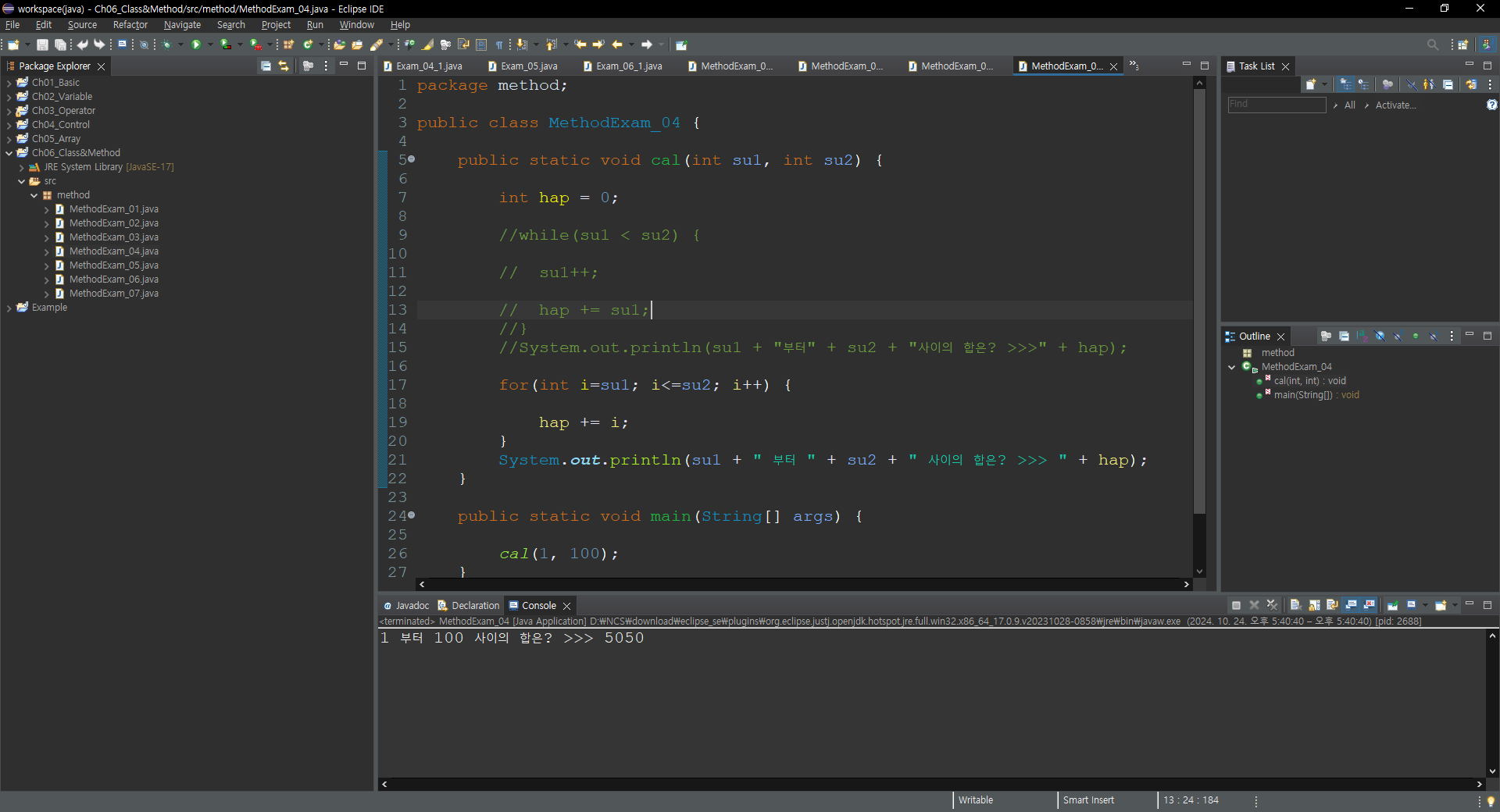Expand the Example project
This screenshot has width=1500, height=812.
[9, 308]
